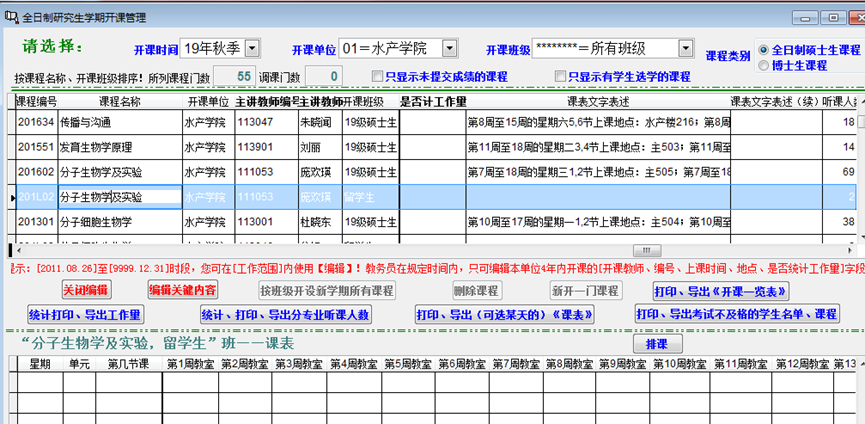Image resolution: width=865 pixels, height=424 pixels.
Task: Click 统计打印、导出工作量 button
Action: [84, 314]
